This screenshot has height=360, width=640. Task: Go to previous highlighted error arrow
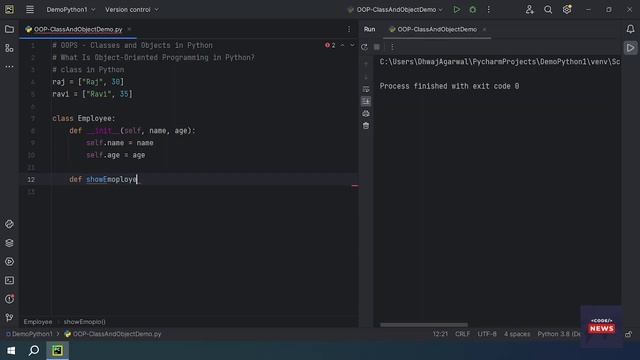pyautogui.click(x=342, y=45)
